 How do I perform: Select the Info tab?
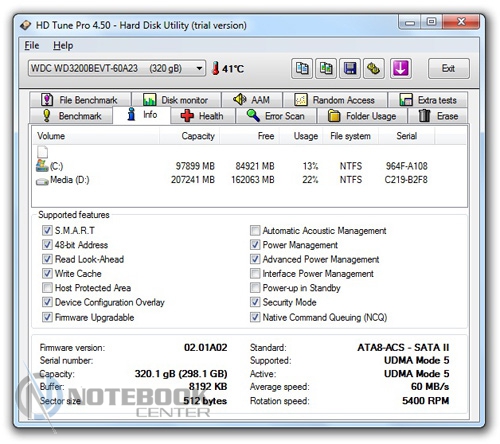tap(142, 115)
